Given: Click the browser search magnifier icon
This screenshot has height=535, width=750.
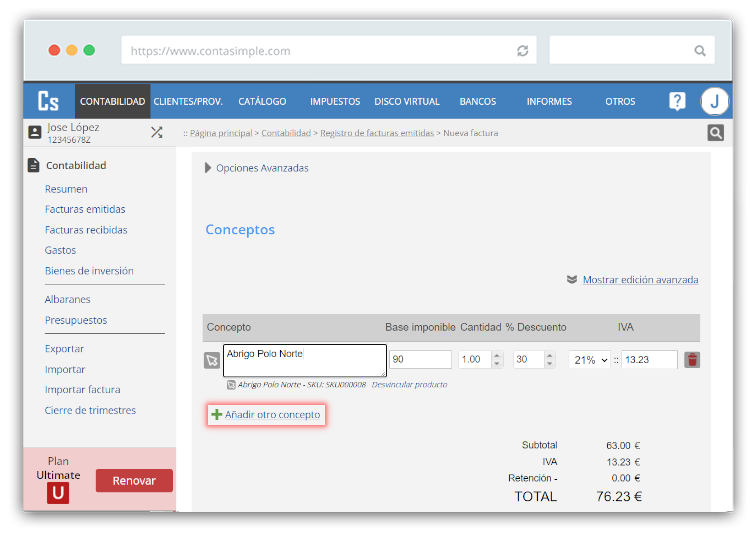Looking at the screenshot, I should 700,51.
